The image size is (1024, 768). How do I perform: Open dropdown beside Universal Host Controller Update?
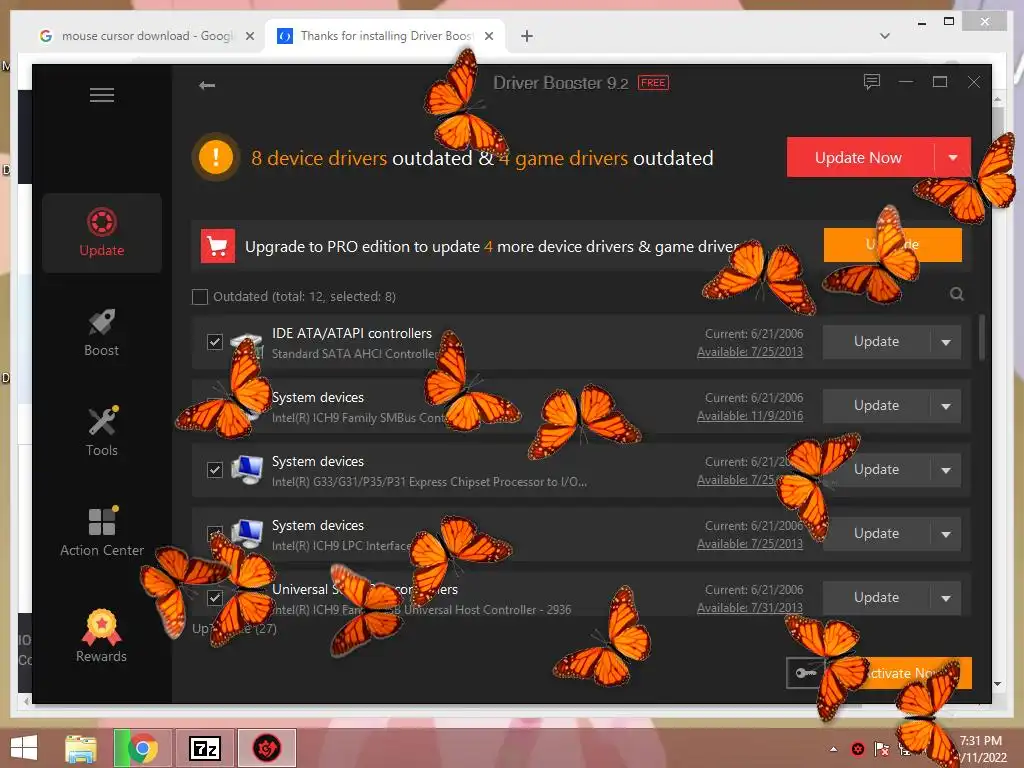coord(946,598)
